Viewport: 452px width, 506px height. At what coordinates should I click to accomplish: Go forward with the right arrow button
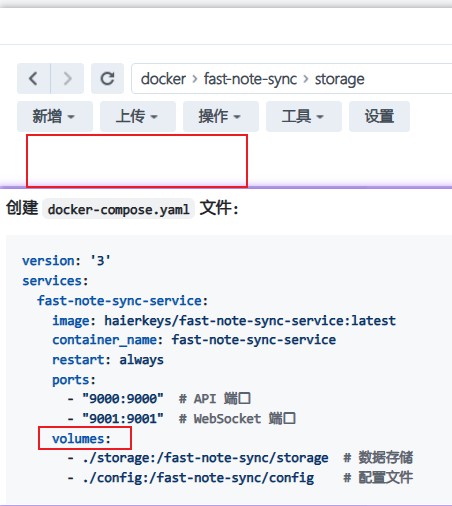[67, 79]
